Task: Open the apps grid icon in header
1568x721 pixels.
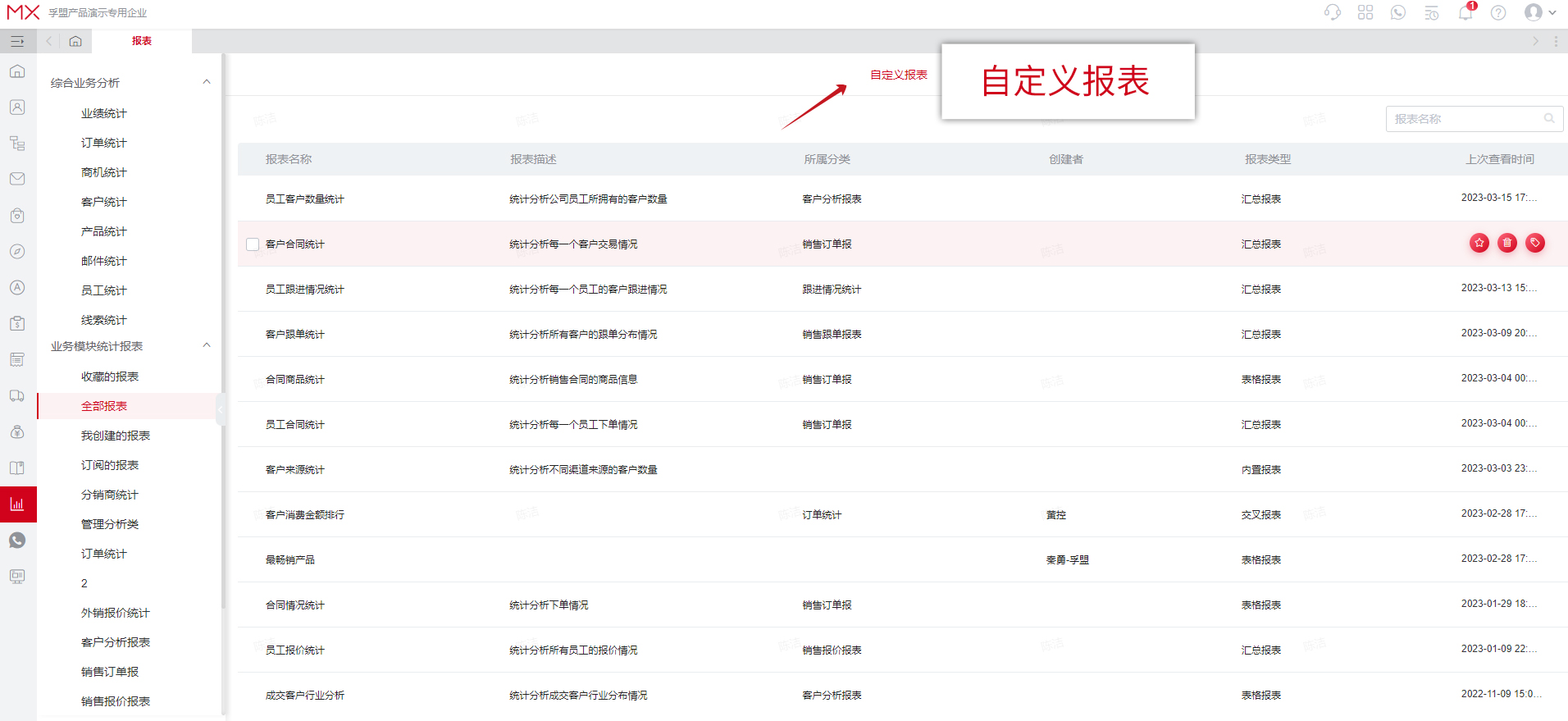Action: click(x=1365, y=12)
